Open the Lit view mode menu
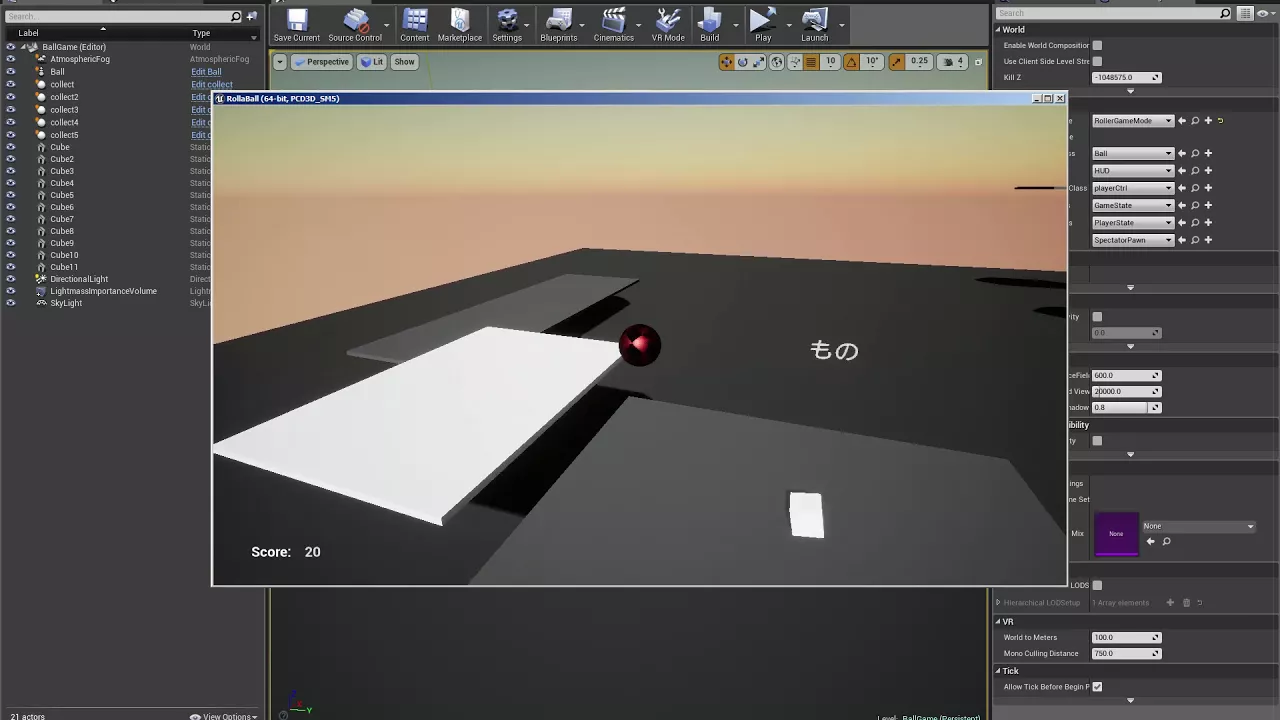1280x720 pixels. tap(372, 62)
